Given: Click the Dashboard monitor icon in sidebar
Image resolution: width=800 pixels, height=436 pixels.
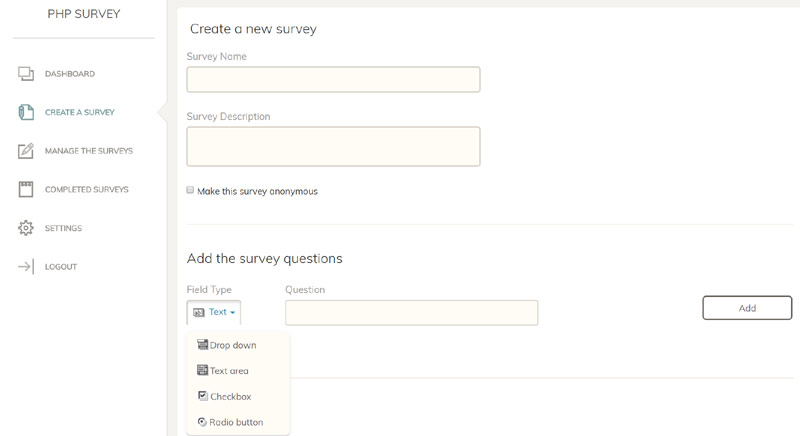Looking at the screenshot, I should (x=27, y=74).
